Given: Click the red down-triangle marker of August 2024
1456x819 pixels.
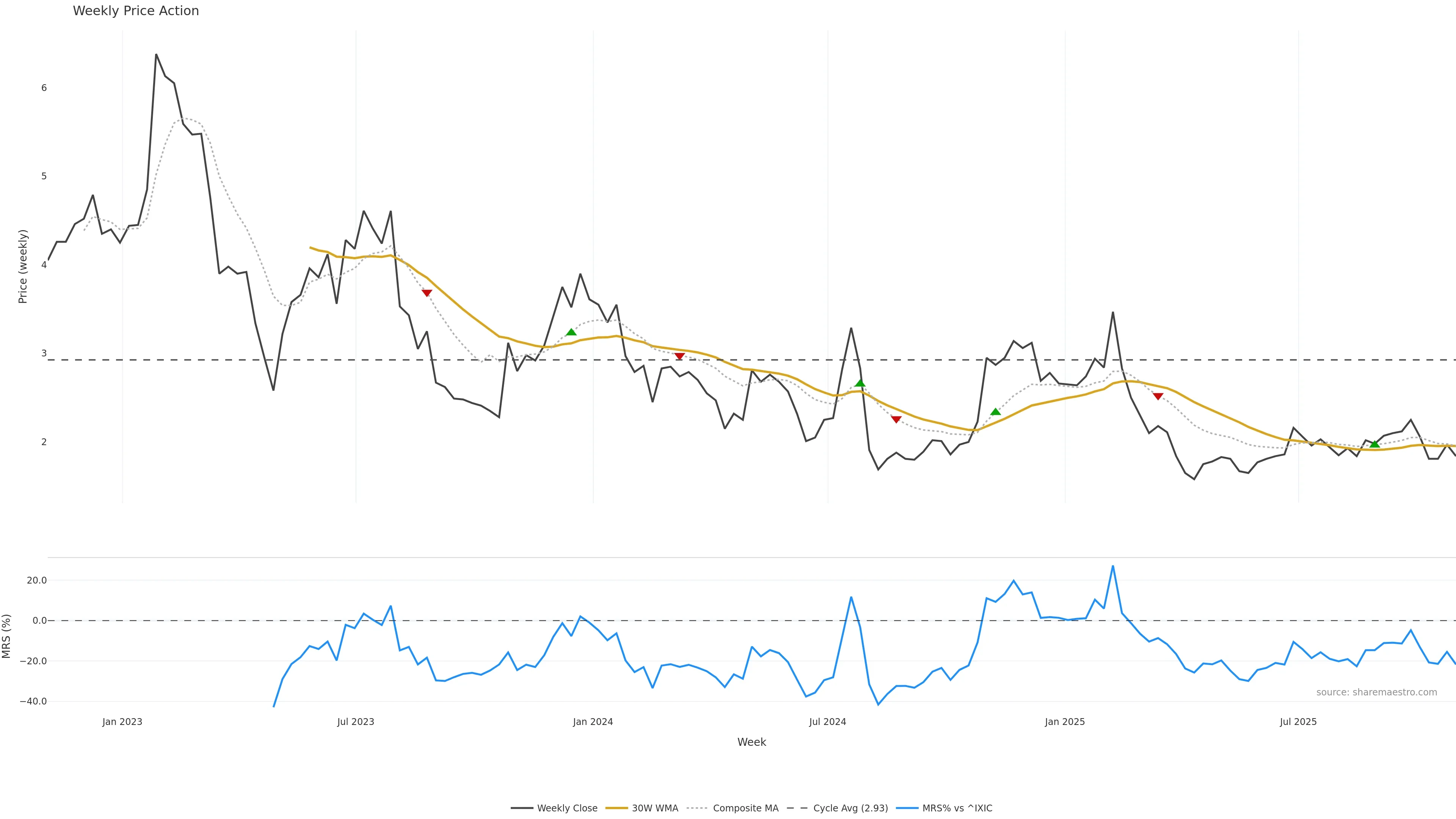Looking at the screenshot, I should point(896,419).
